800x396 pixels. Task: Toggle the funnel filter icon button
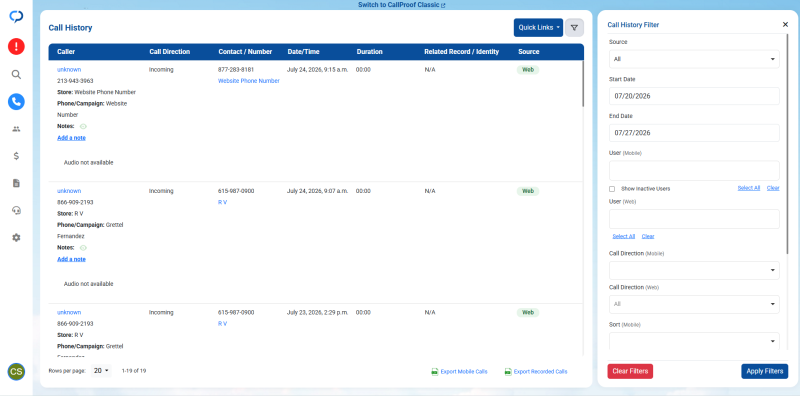pos(574,28)
